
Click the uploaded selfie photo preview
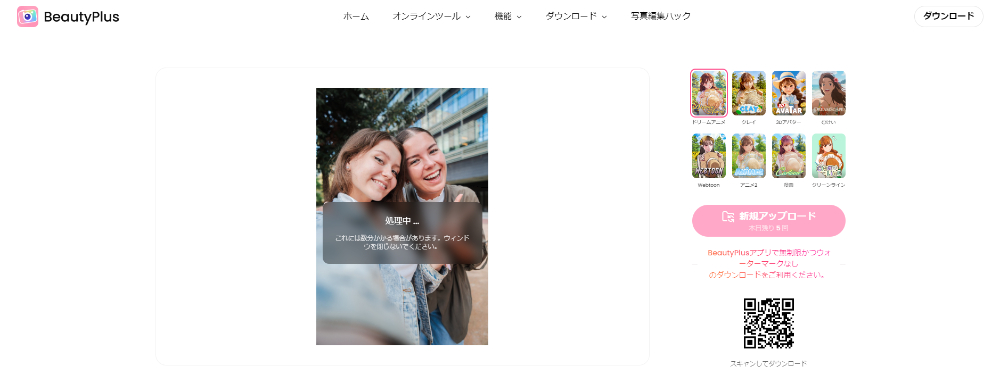pos(402,216)
